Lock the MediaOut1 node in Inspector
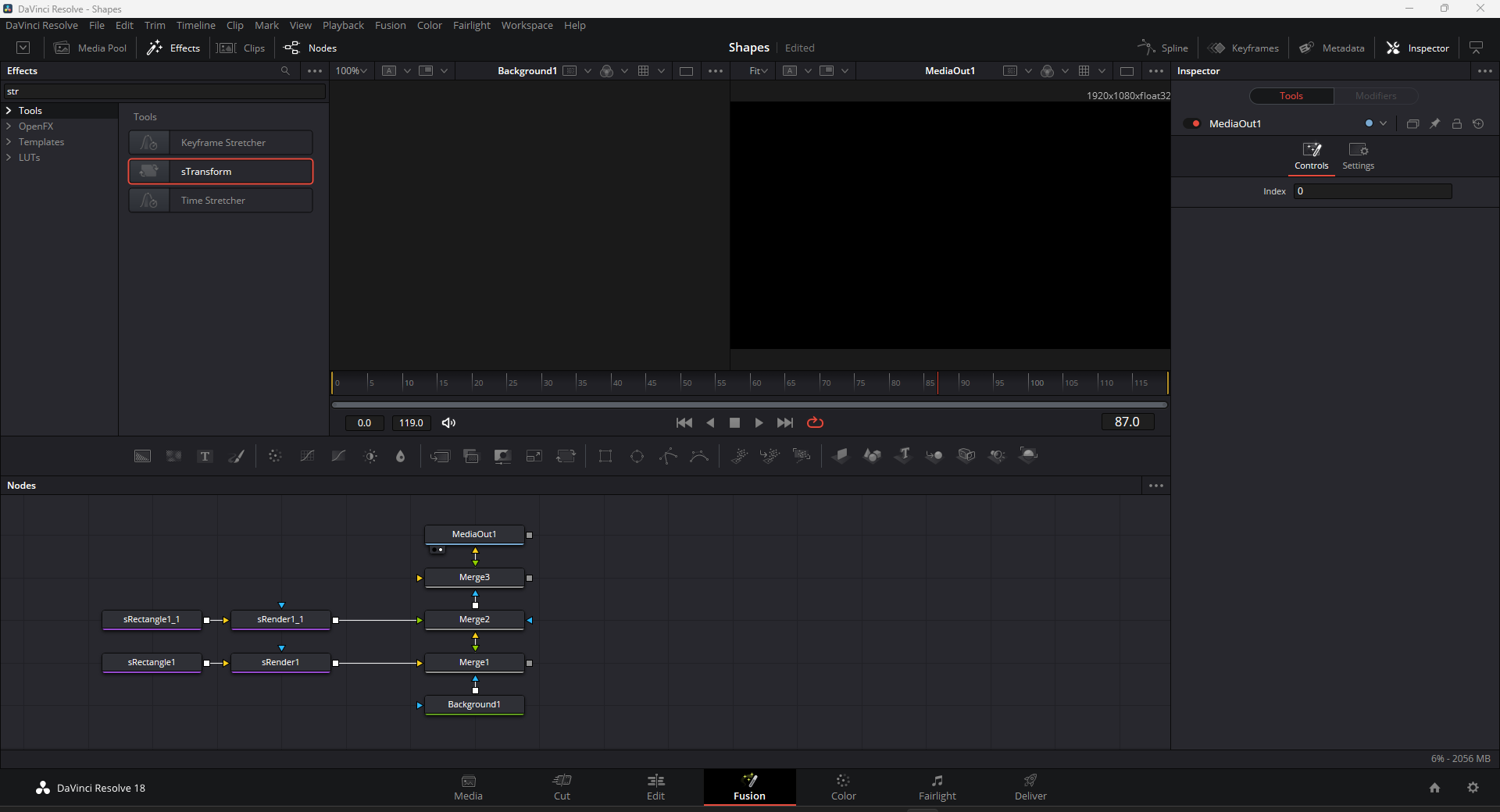 [x=1456, y=123]
